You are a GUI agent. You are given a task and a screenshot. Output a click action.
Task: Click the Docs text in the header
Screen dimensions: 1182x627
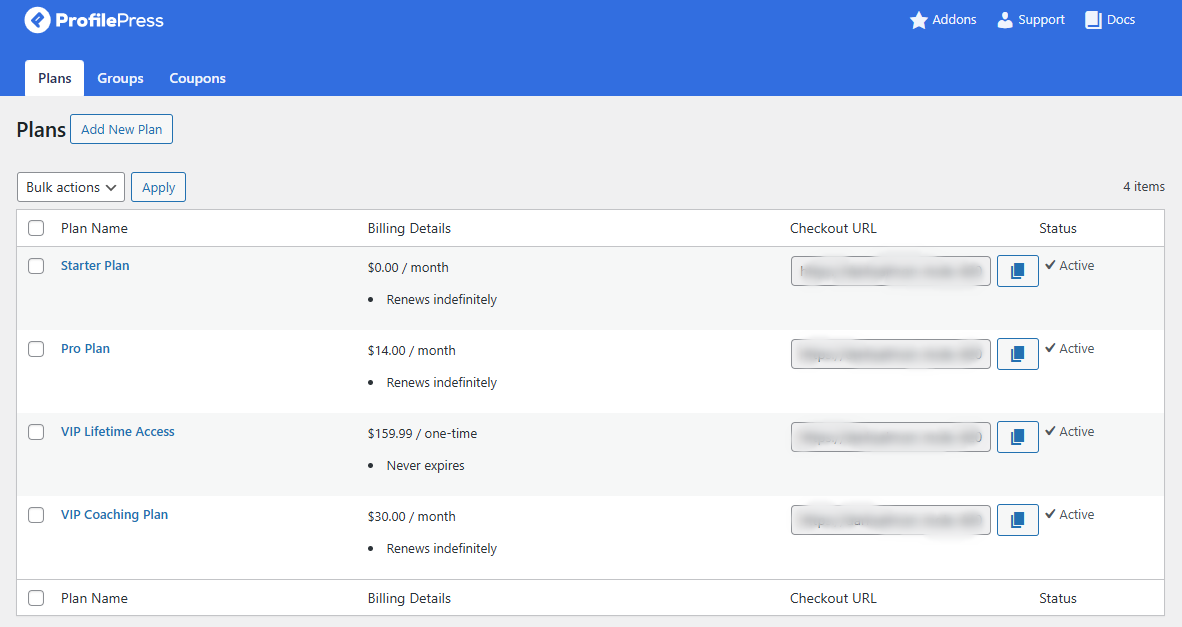pyautogui.click(x=1121, y=20)
